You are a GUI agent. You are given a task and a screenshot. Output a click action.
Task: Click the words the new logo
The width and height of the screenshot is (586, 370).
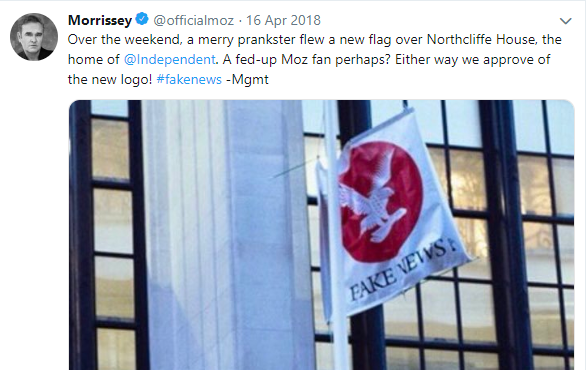point(110,79)
